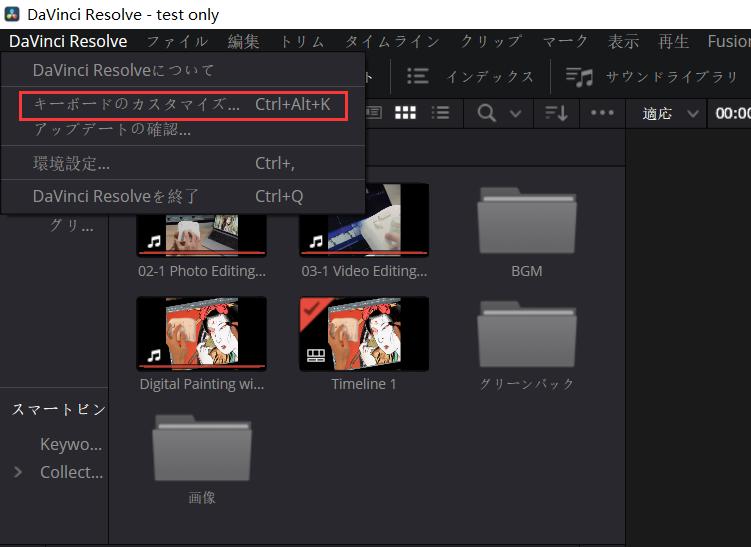Select the BGM folder
This screenshot has height=547, width=751.
coord(527,220)
